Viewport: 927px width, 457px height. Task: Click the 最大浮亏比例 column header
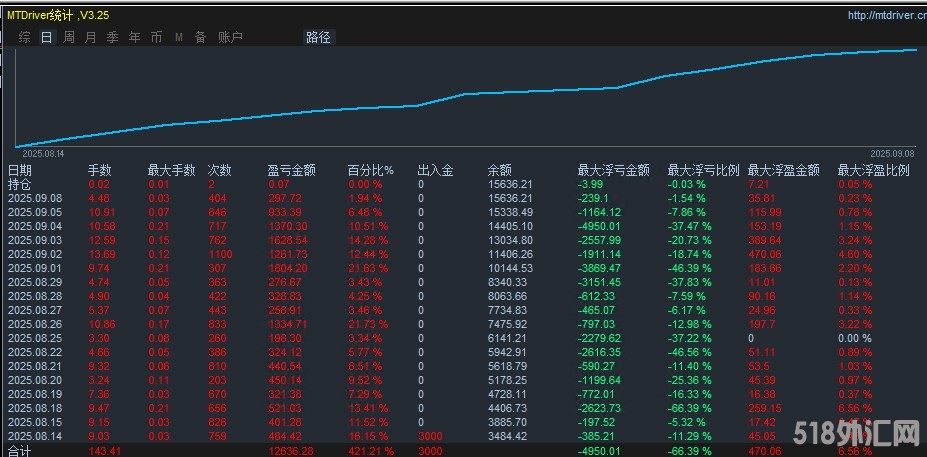tap(703, 170)
